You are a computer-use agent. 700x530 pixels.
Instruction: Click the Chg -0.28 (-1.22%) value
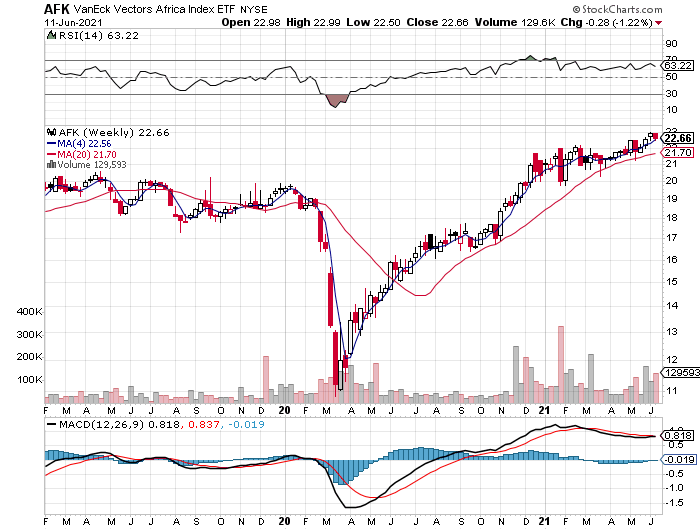pos(607,22)
